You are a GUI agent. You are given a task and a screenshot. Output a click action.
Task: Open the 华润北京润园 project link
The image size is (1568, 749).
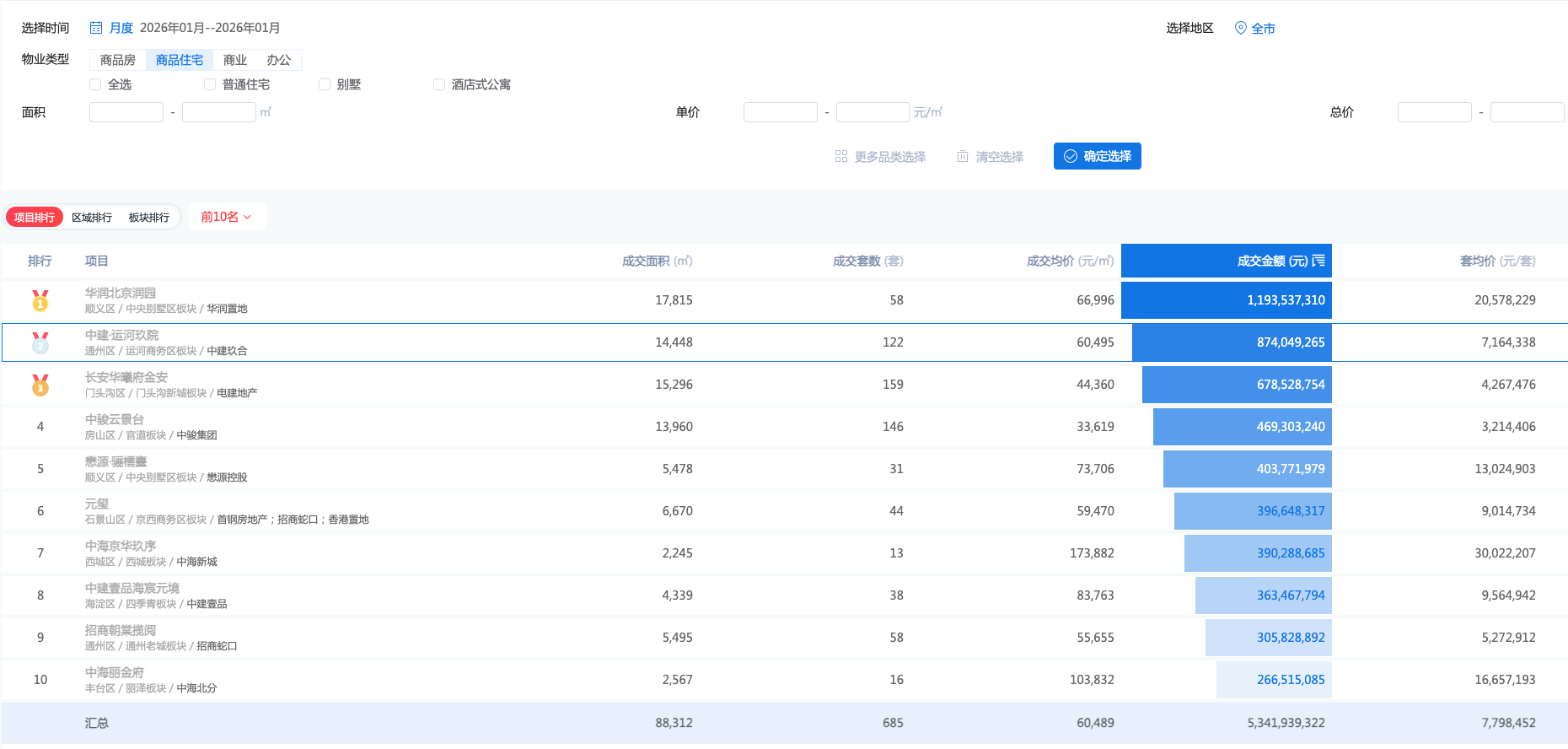point(121,293)
